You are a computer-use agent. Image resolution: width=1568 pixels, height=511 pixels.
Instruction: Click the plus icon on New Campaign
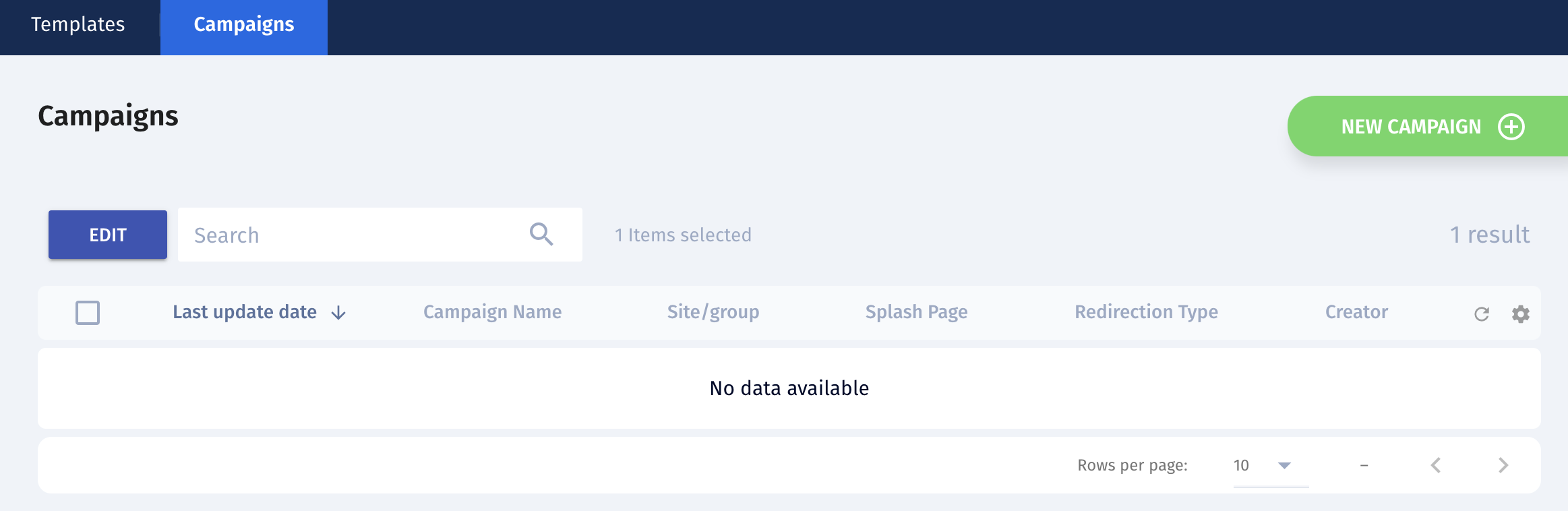coord(1511,127)
